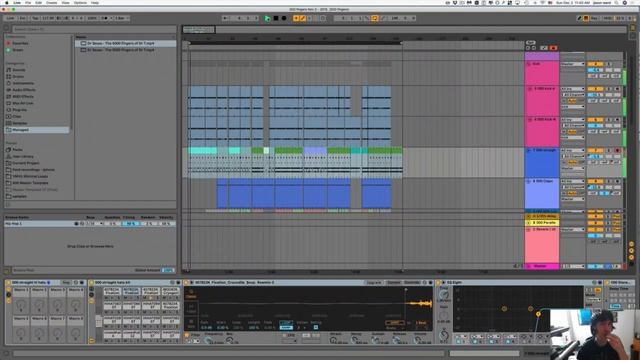This screenshot has width=640, height=360.
Task: Start playback with the Play button
Action: click(x=267, y=18)
